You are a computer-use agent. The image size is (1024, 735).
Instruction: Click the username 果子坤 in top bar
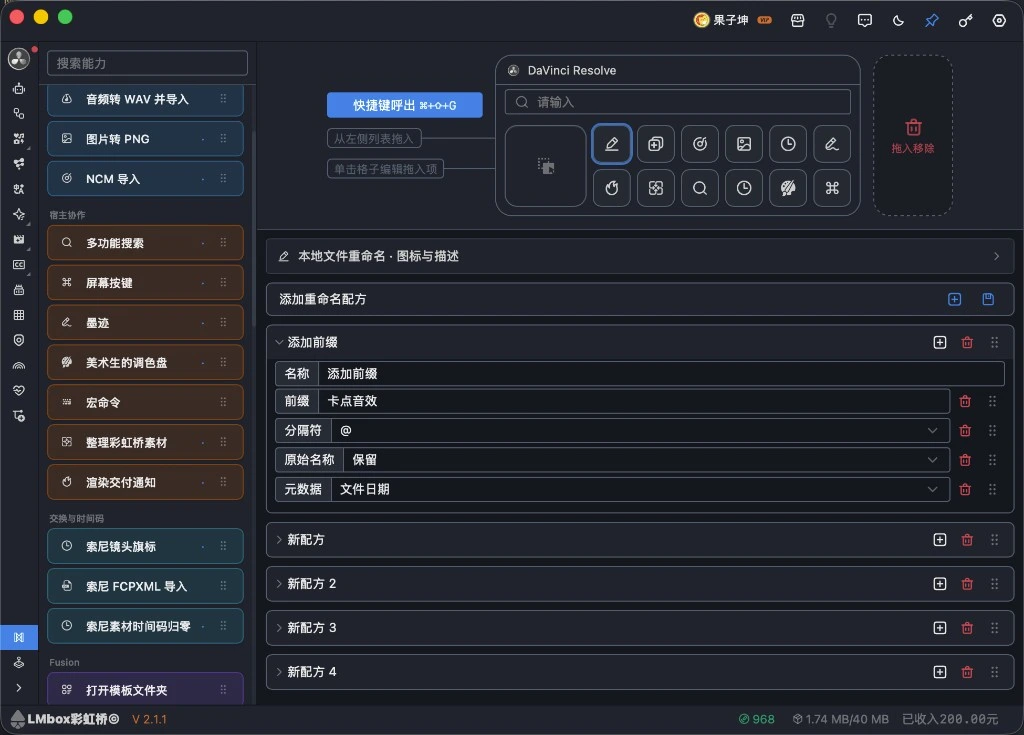(x=730, y=20)
